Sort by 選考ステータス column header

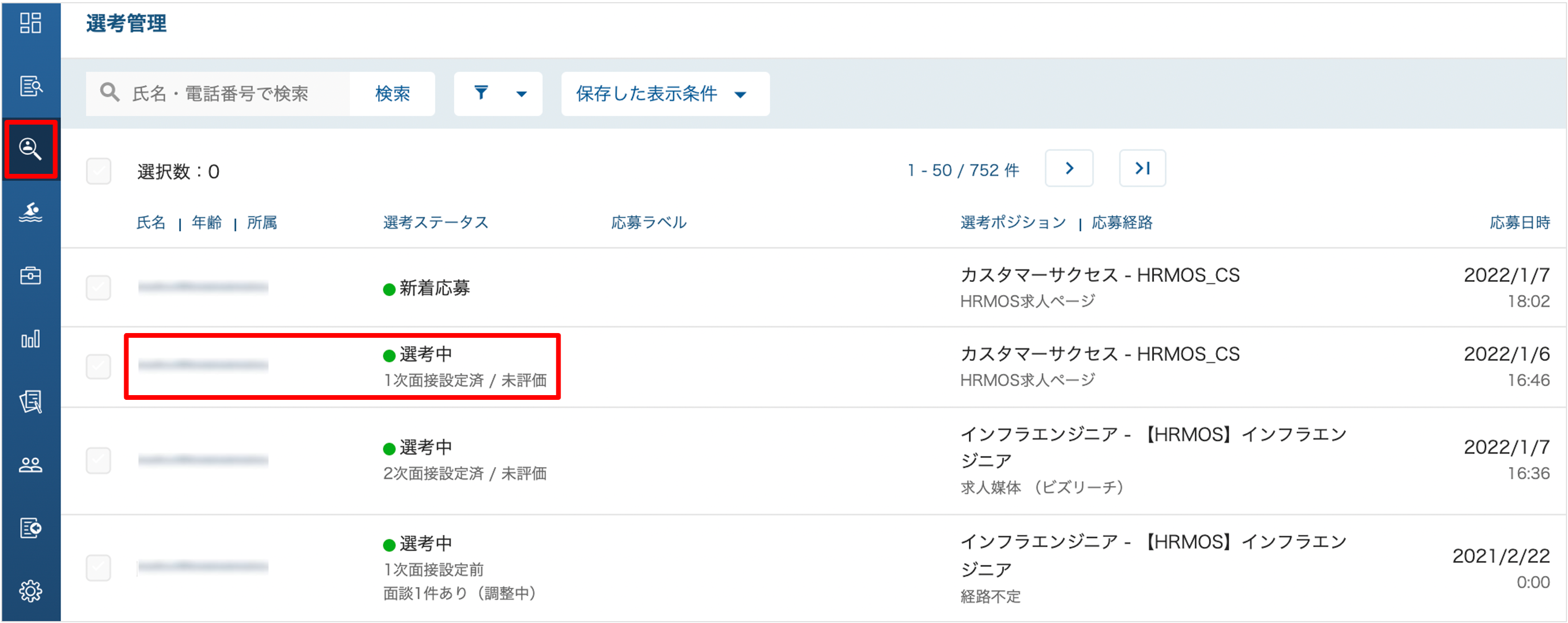click(x=436, y=223)
